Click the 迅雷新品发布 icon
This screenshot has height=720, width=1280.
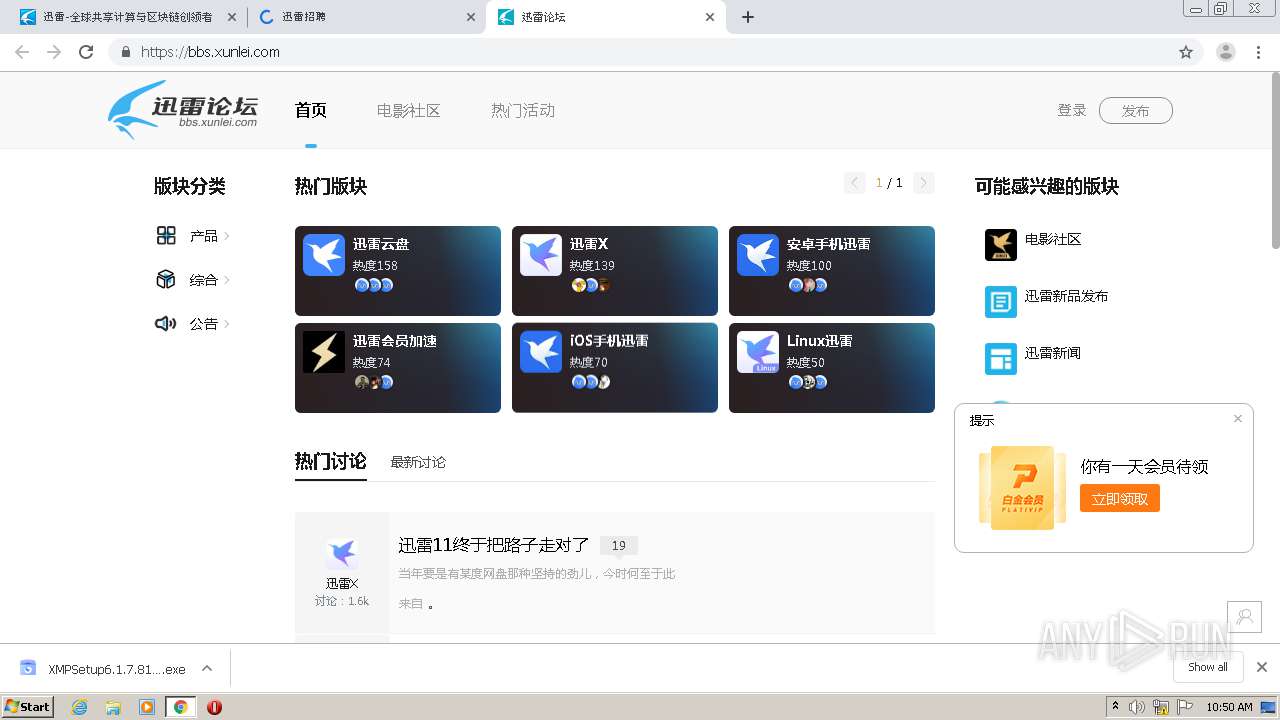[1001, 302]
